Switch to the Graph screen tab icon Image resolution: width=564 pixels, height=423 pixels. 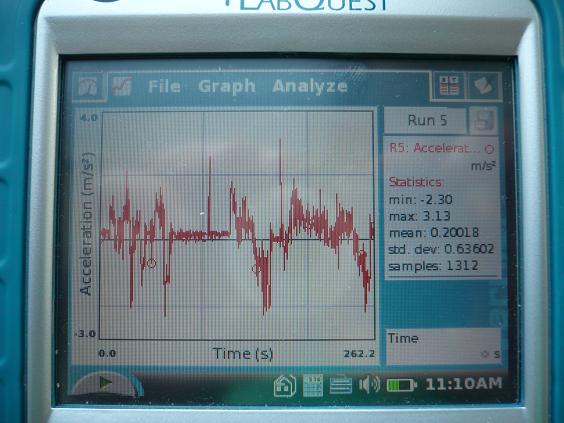click(122, 86)
